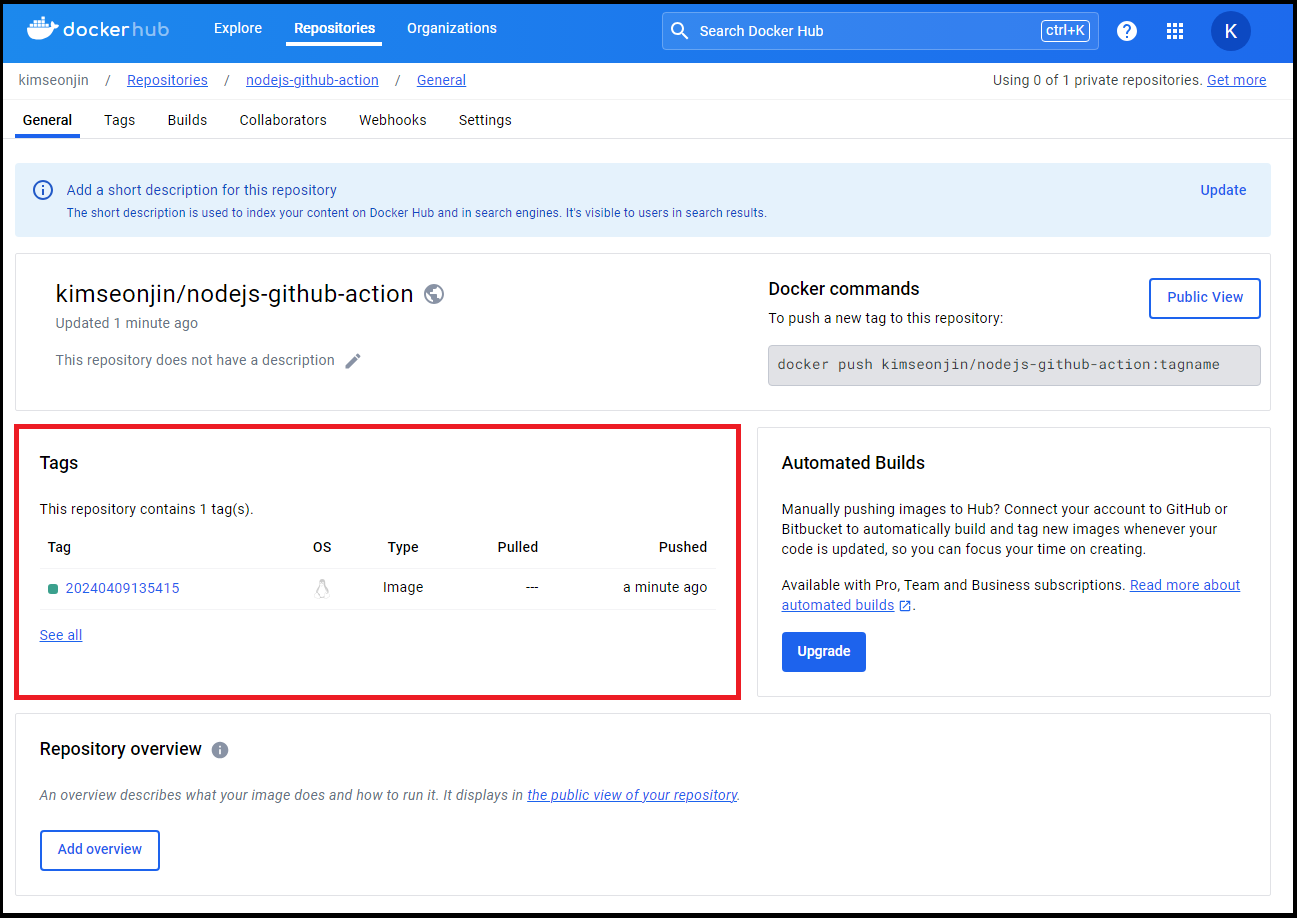
Task: Switch to the General tab
Action: point(47,120)
